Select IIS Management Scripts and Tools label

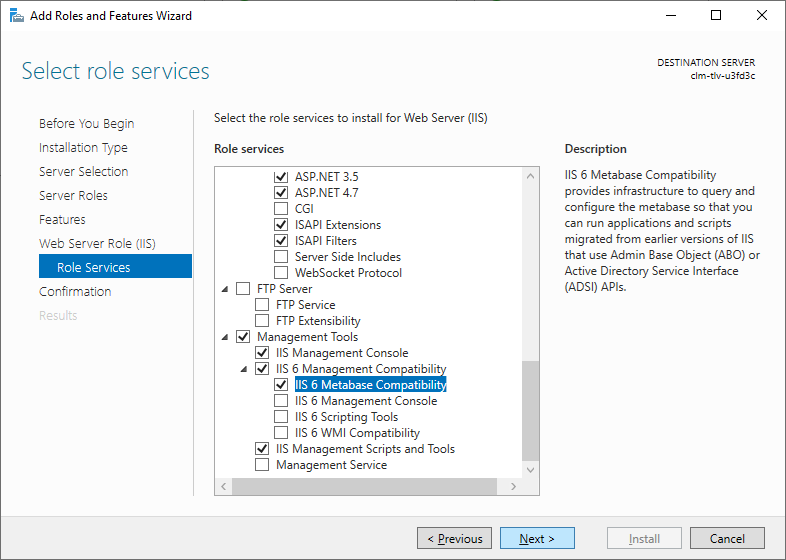pyautogui.click(x=365, y=449)
